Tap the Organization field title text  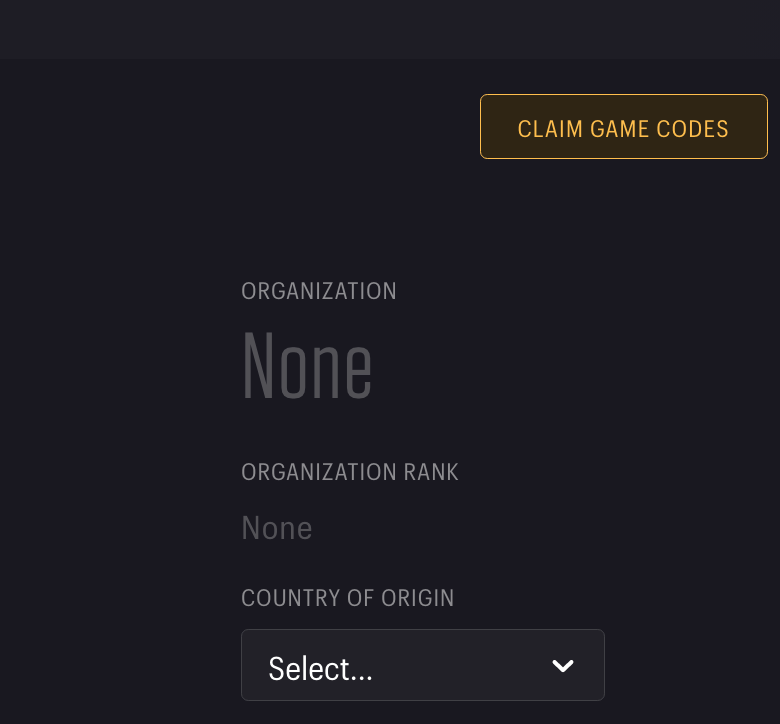(319, 291)
